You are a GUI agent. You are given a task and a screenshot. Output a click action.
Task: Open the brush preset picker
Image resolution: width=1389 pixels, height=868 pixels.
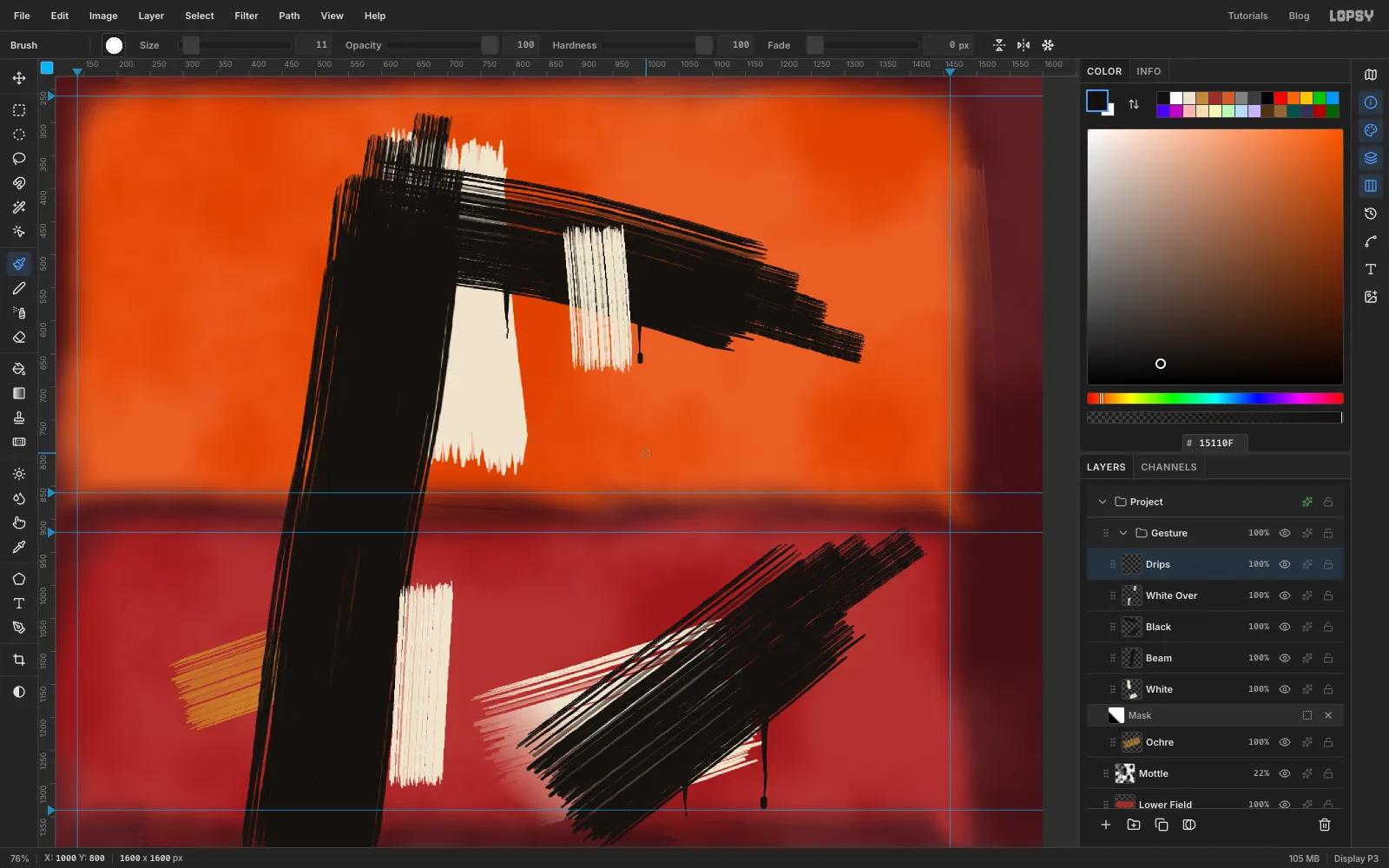(114, 45)
